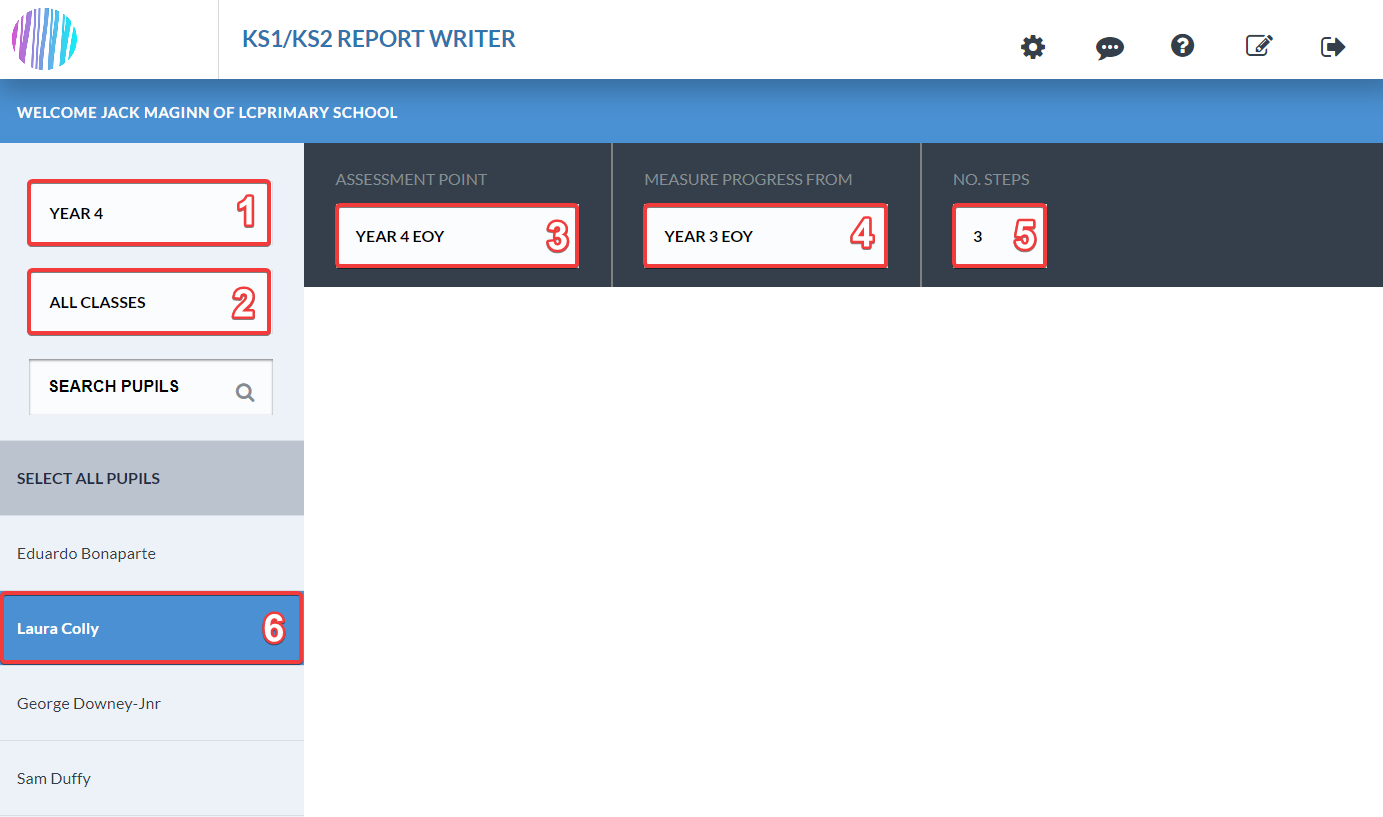Select pupil Eduardo Bonaparte
Image resolution: width=1383 pixels, height=817 pixels.
pos(152,553)
